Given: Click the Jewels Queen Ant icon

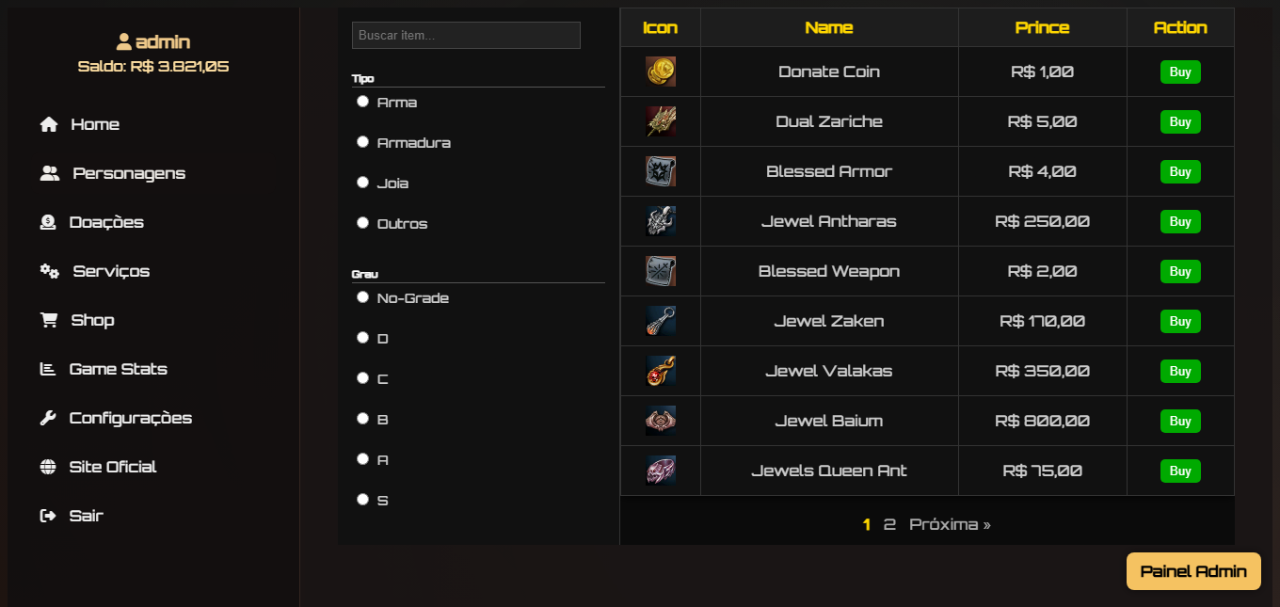Looking at the screenshot, I should click(660, 471).
